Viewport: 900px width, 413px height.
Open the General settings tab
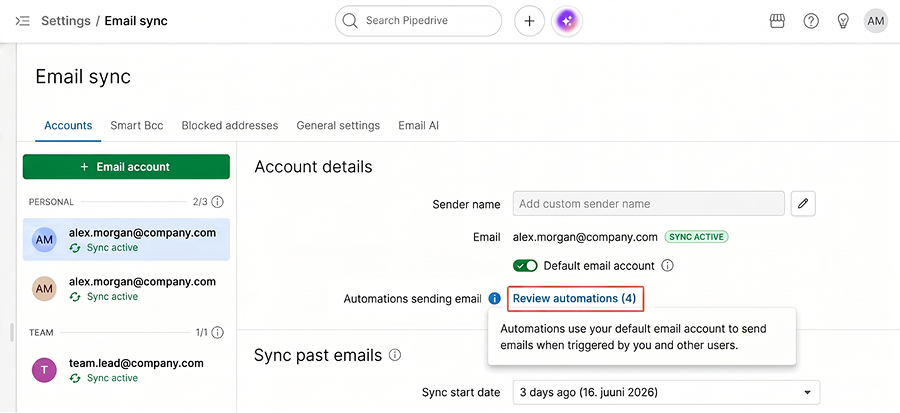pos(338,125)
